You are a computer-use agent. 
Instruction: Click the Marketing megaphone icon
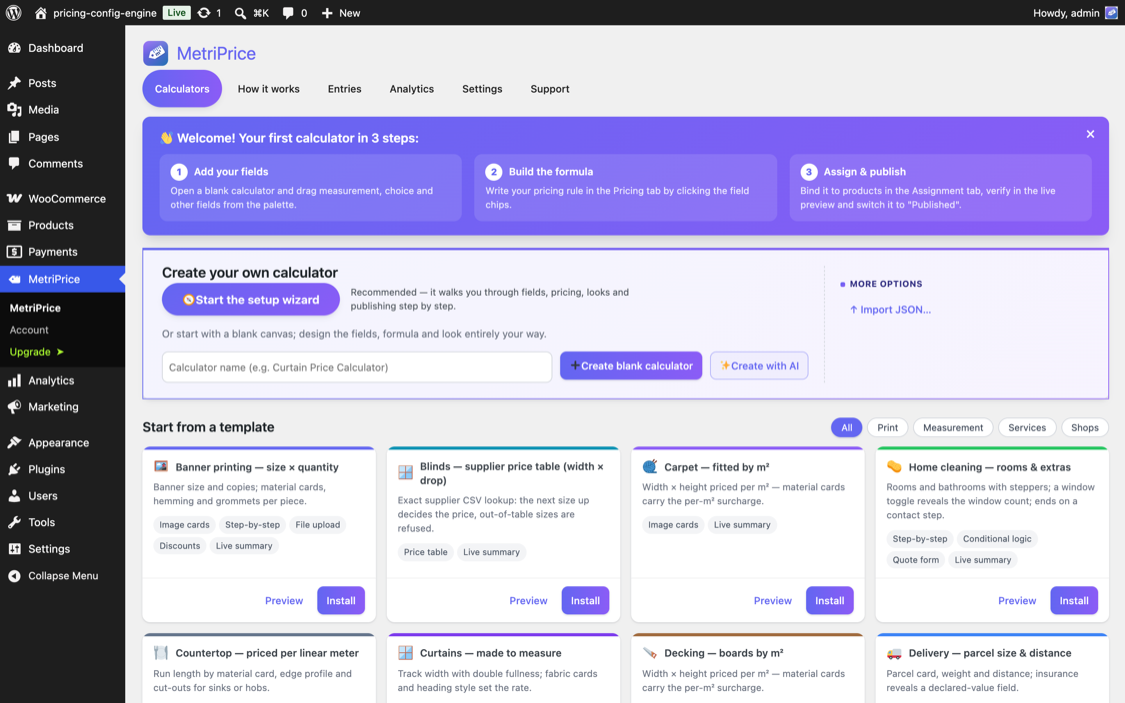point(14,407)
